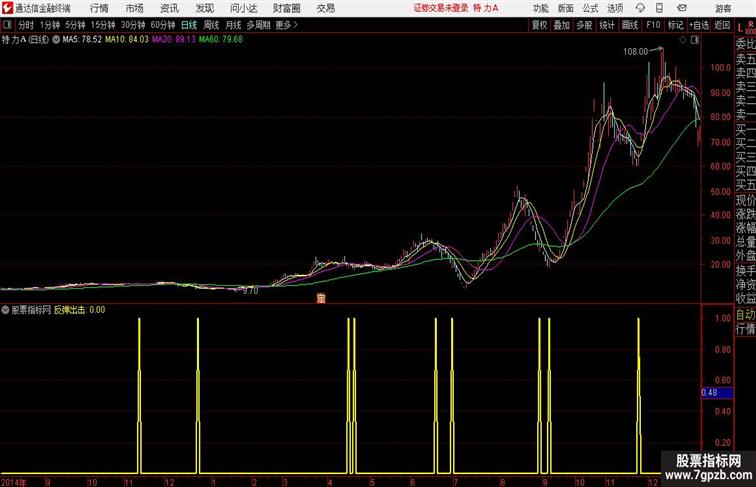Image resolution: width=756 pixels, height=487 pixels.
Task: Open the 股票指标网 indicator round dropdown
Action: tap(5, 310)
